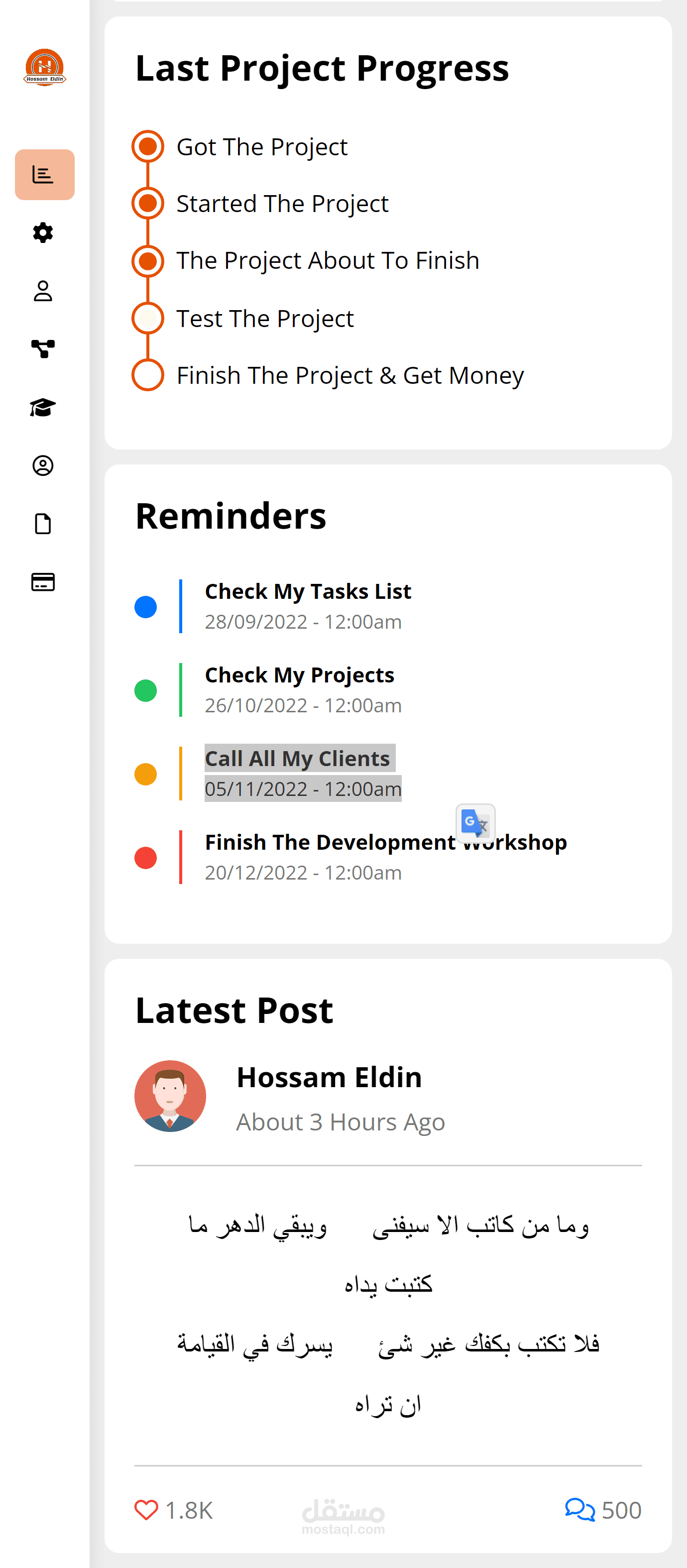Open the plans credit card icon
Screen dimensions: 687x1568
(43, 582)
